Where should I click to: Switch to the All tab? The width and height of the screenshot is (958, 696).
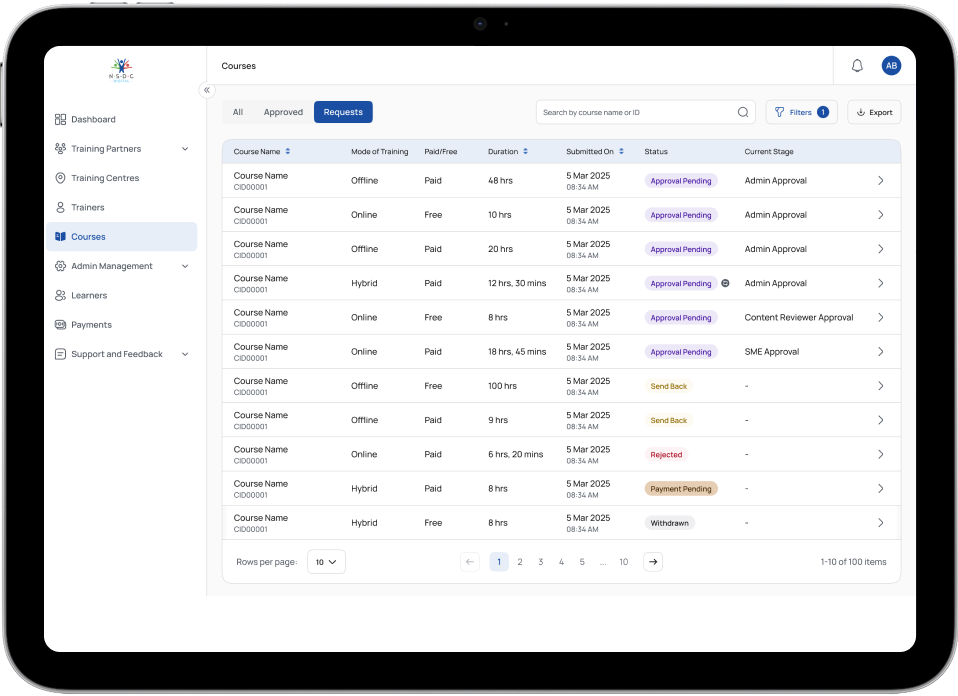point(238,112)
